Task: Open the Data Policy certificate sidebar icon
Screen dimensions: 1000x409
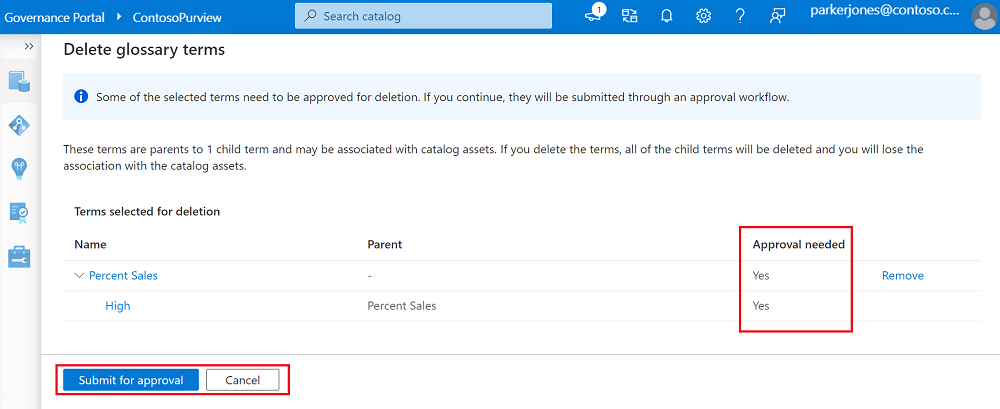Action: (x=19, y=212)
